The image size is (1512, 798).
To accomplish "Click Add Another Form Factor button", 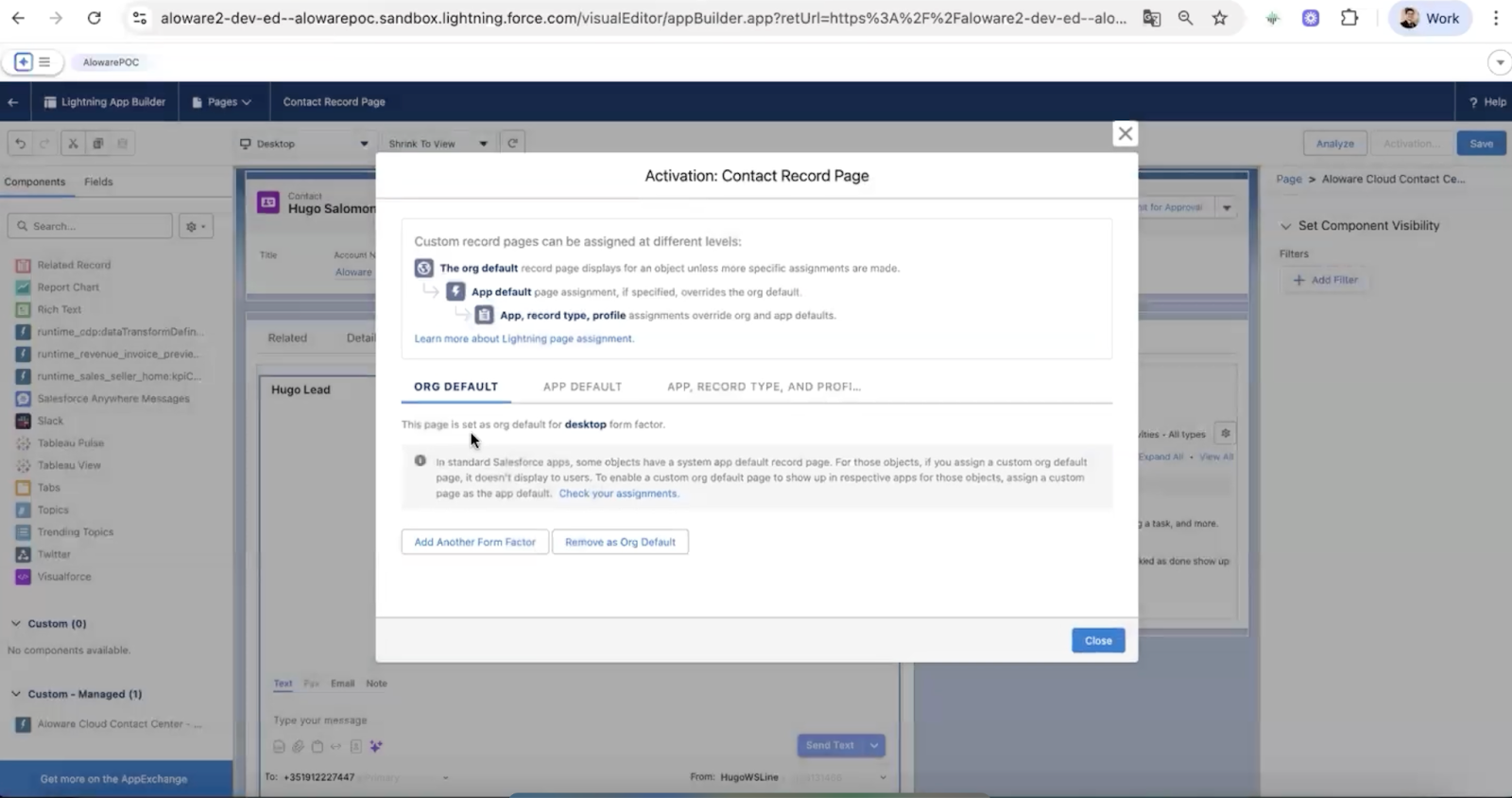I will pos(474,542).
